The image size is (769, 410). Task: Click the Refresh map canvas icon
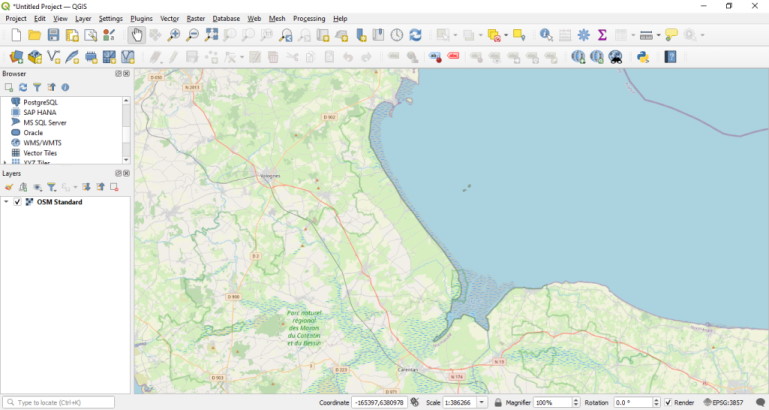click(415, 35)
